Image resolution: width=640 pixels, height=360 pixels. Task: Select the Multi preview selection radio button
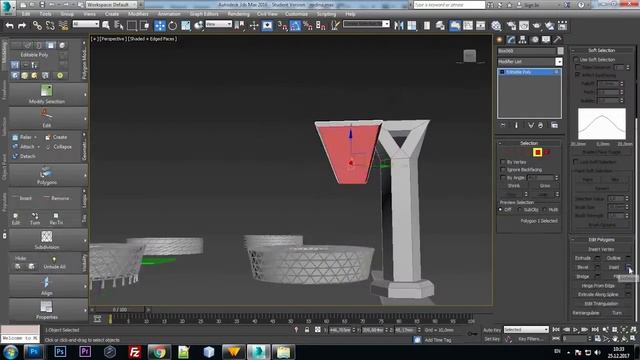544,209
